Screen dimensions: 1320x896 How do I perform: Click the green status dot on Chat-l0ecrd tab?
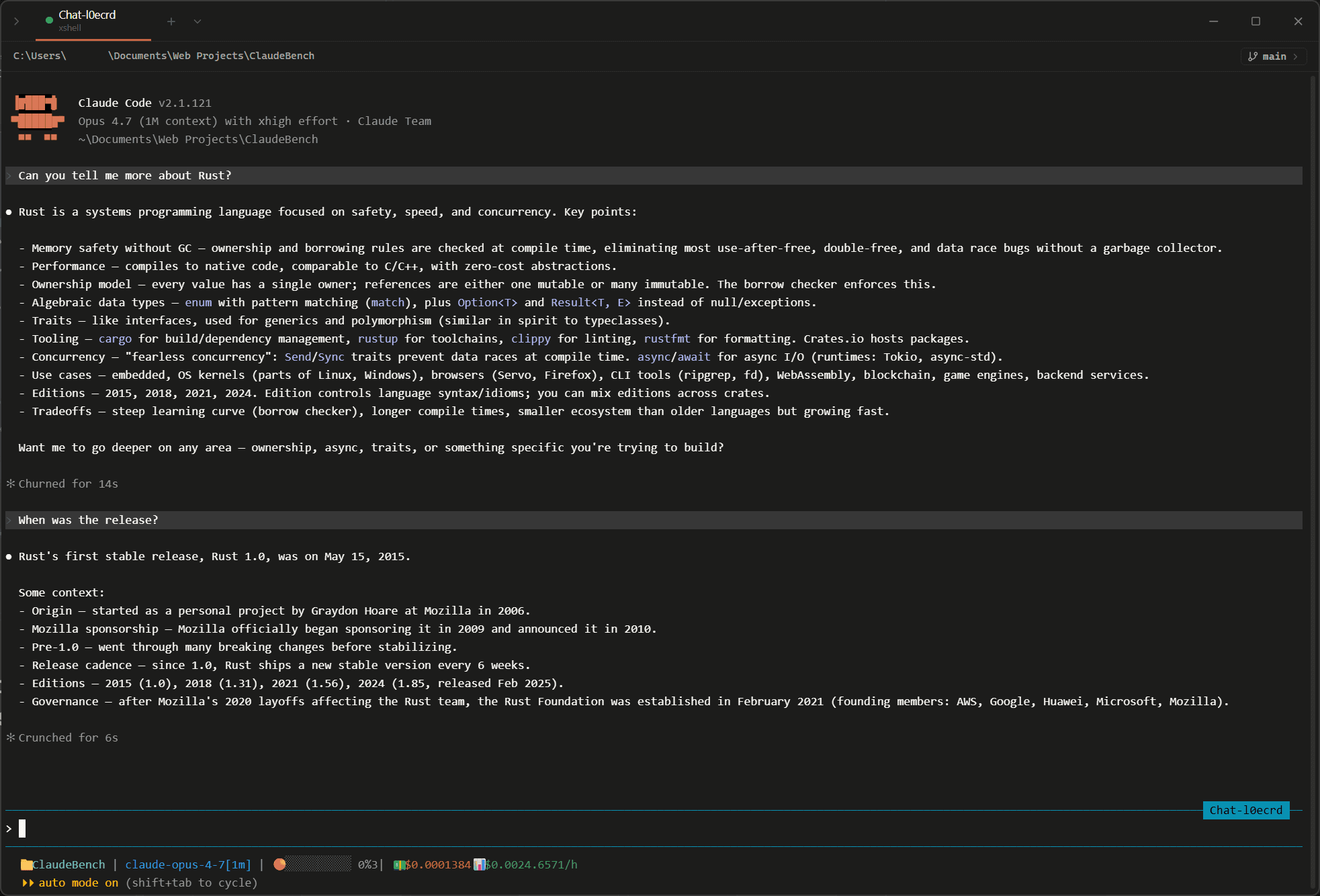pyautogui.click(x=48, y=21)
